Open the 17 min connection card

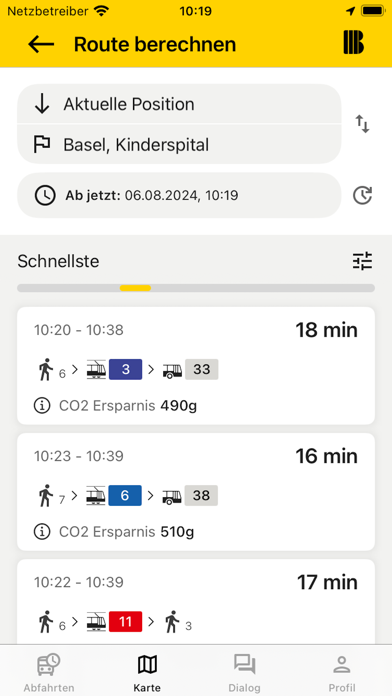[196, 601]
